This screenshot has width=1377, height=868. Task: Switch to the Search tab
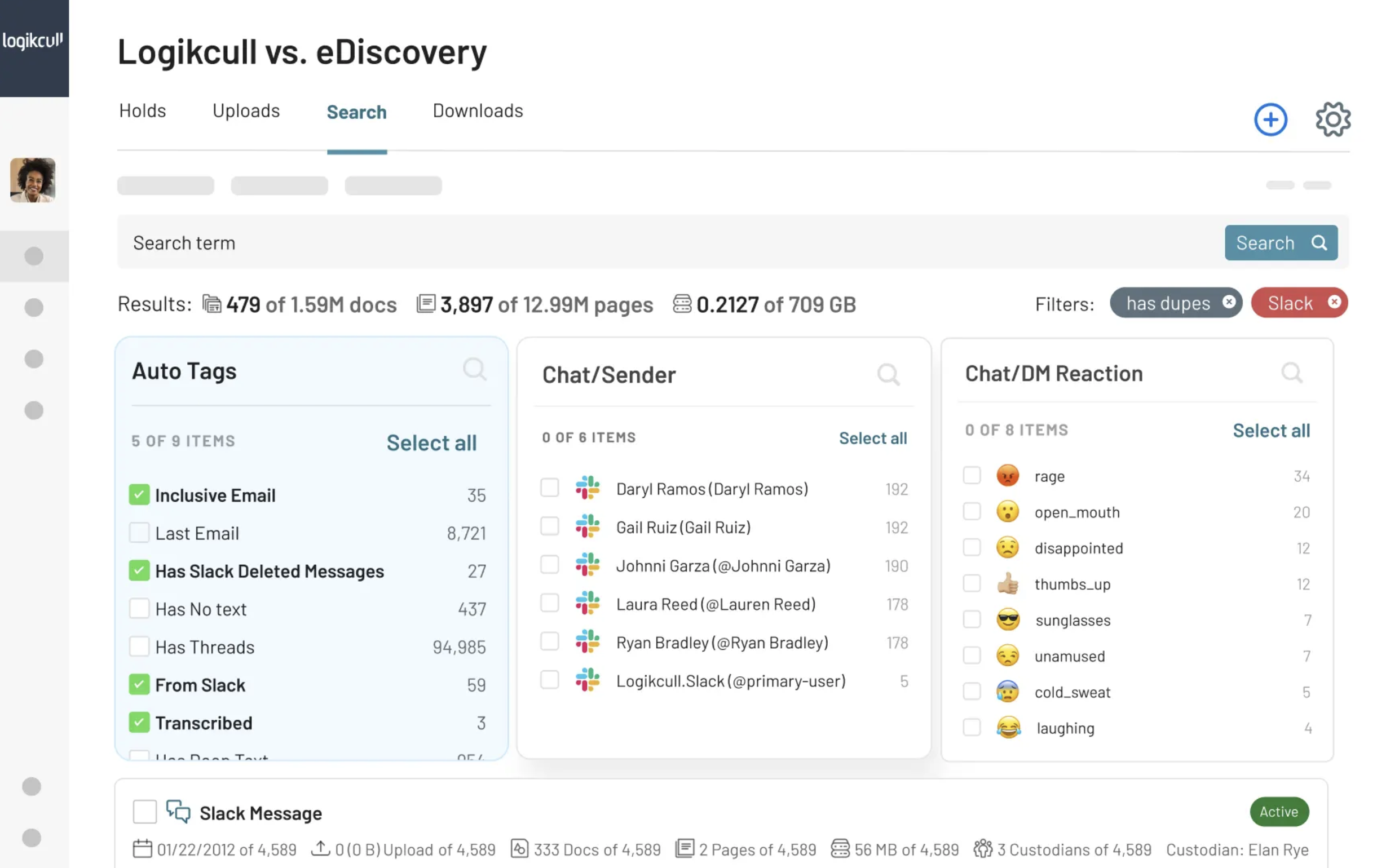pyautogui.click(x=357, y=112)
